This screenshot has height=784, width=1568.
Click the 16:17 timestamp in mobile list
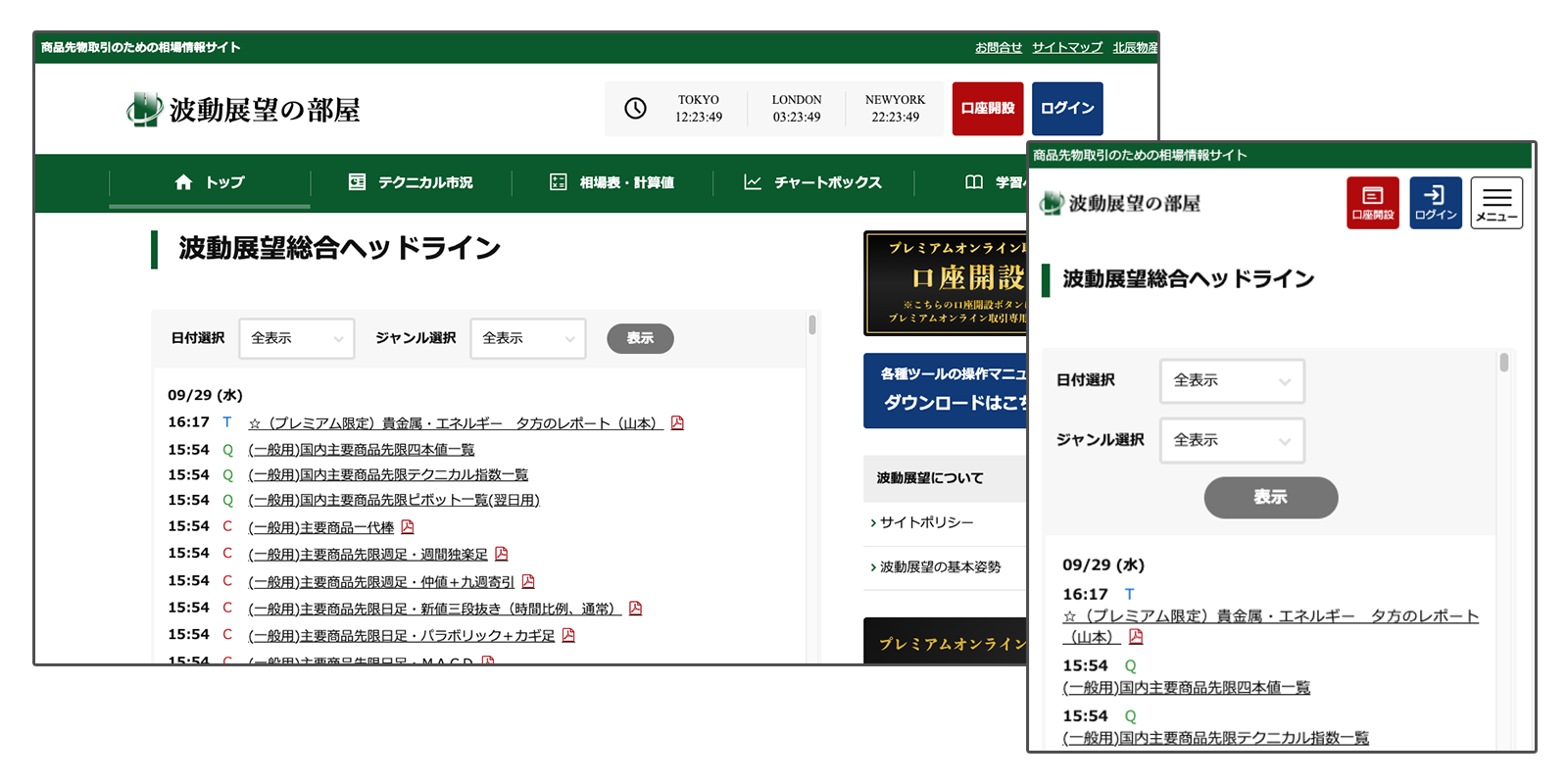click(1085, 594)
